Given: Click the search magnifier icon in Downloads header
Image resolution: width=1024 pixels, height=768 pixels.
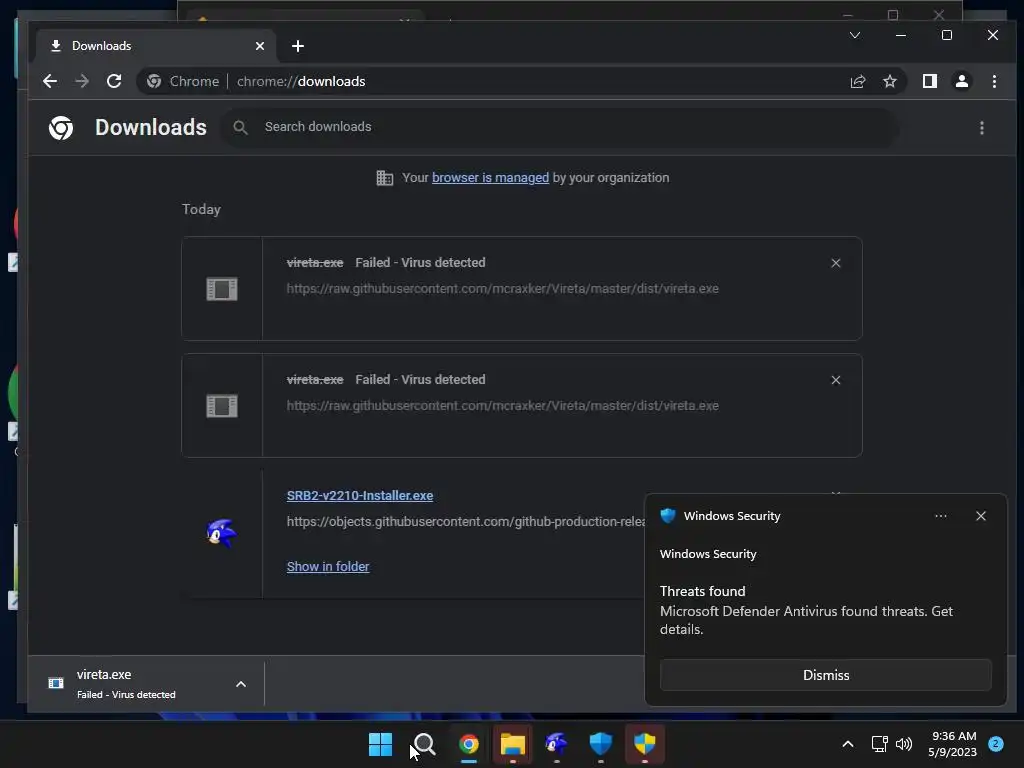Looking at the screenshot, I should point(240,127).
